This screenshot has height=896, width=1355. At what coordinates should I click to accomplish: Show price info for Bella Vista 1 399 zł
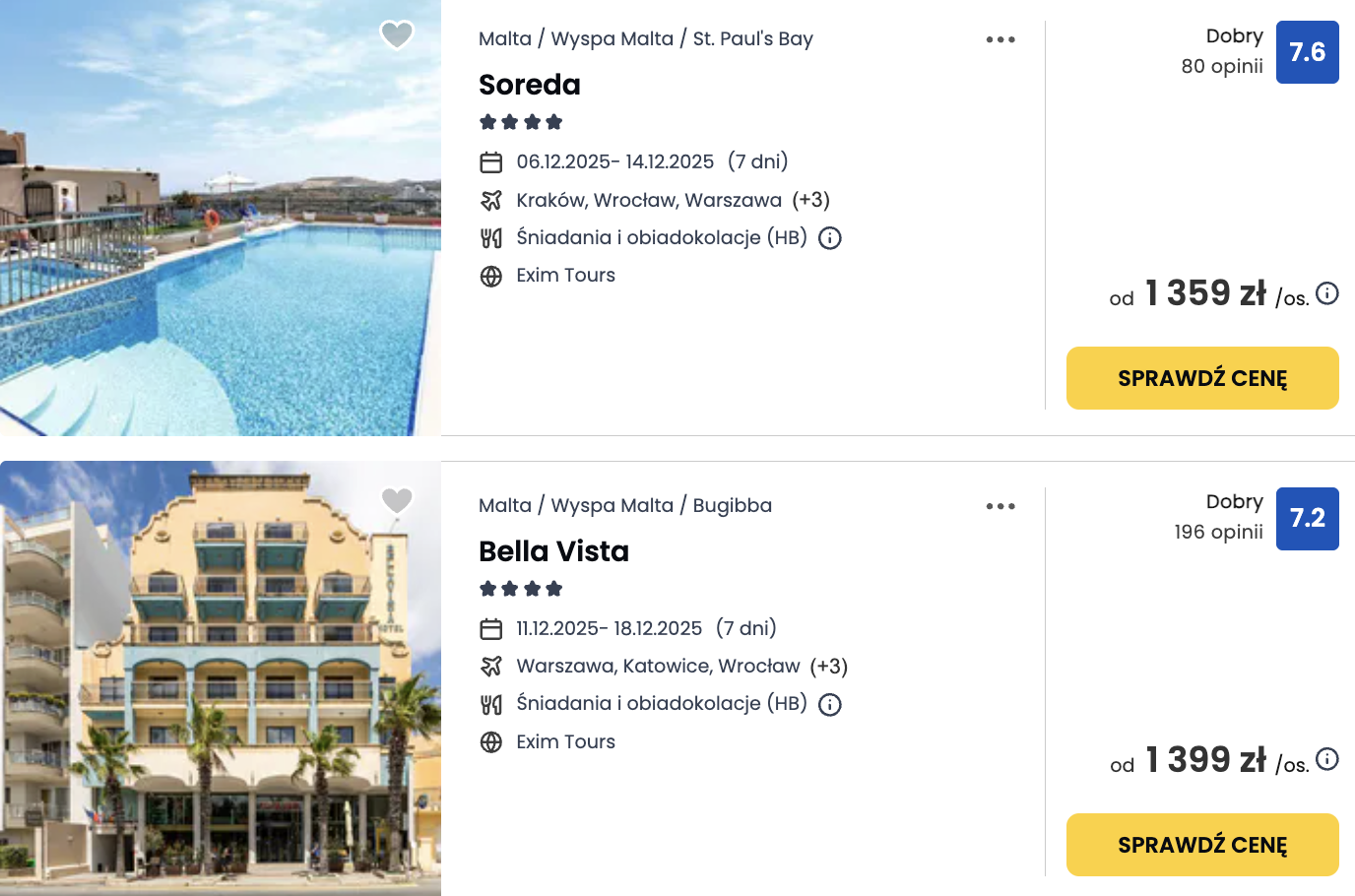tap(1327, 759)
